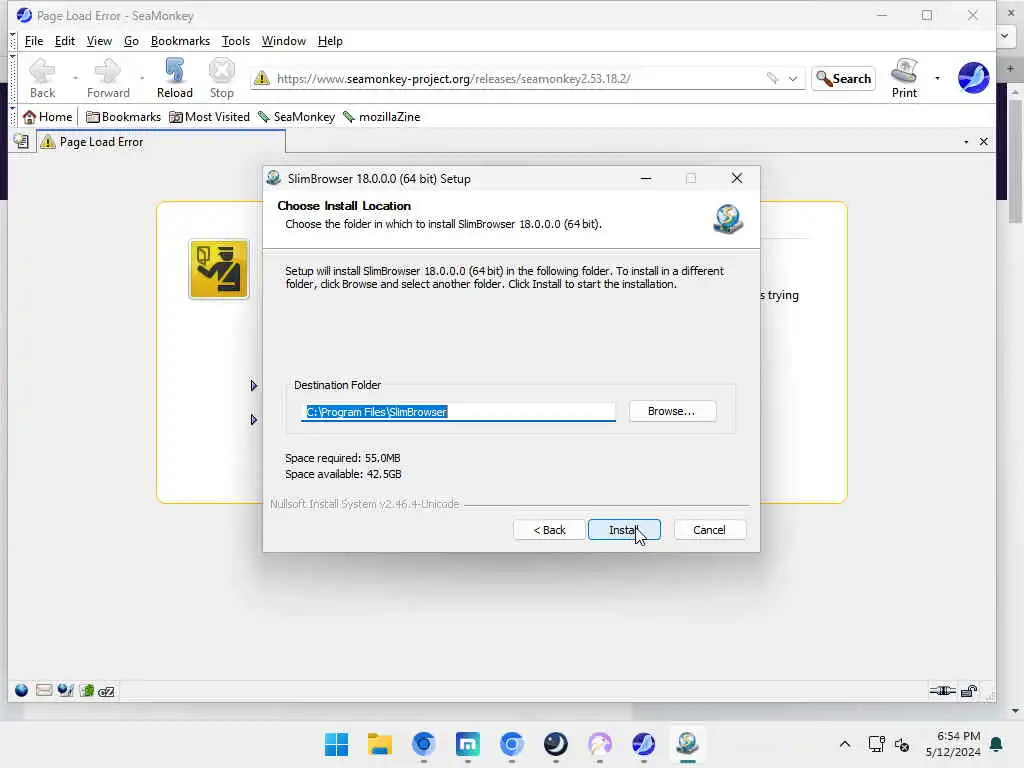Open ChatZilla icon in status bar
This screenshot has height=768, width=1024.
[106, 691]
